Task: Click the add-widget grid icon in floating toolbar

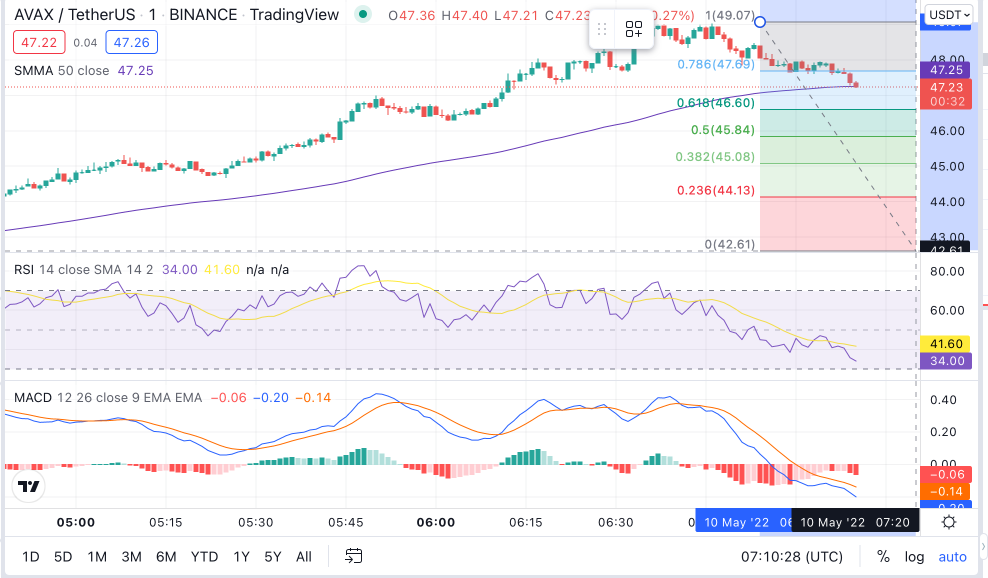Action: pos(634,29)
